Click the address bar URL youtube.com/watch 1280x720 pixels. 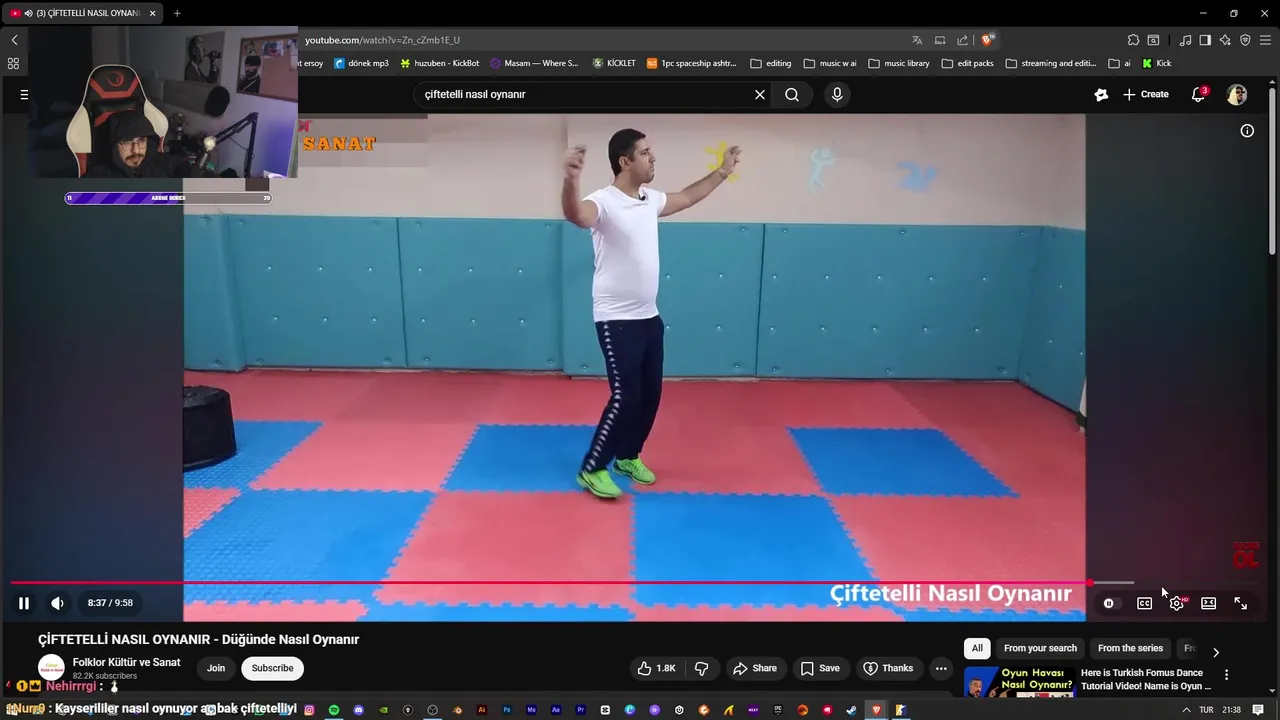coord(382,40)
